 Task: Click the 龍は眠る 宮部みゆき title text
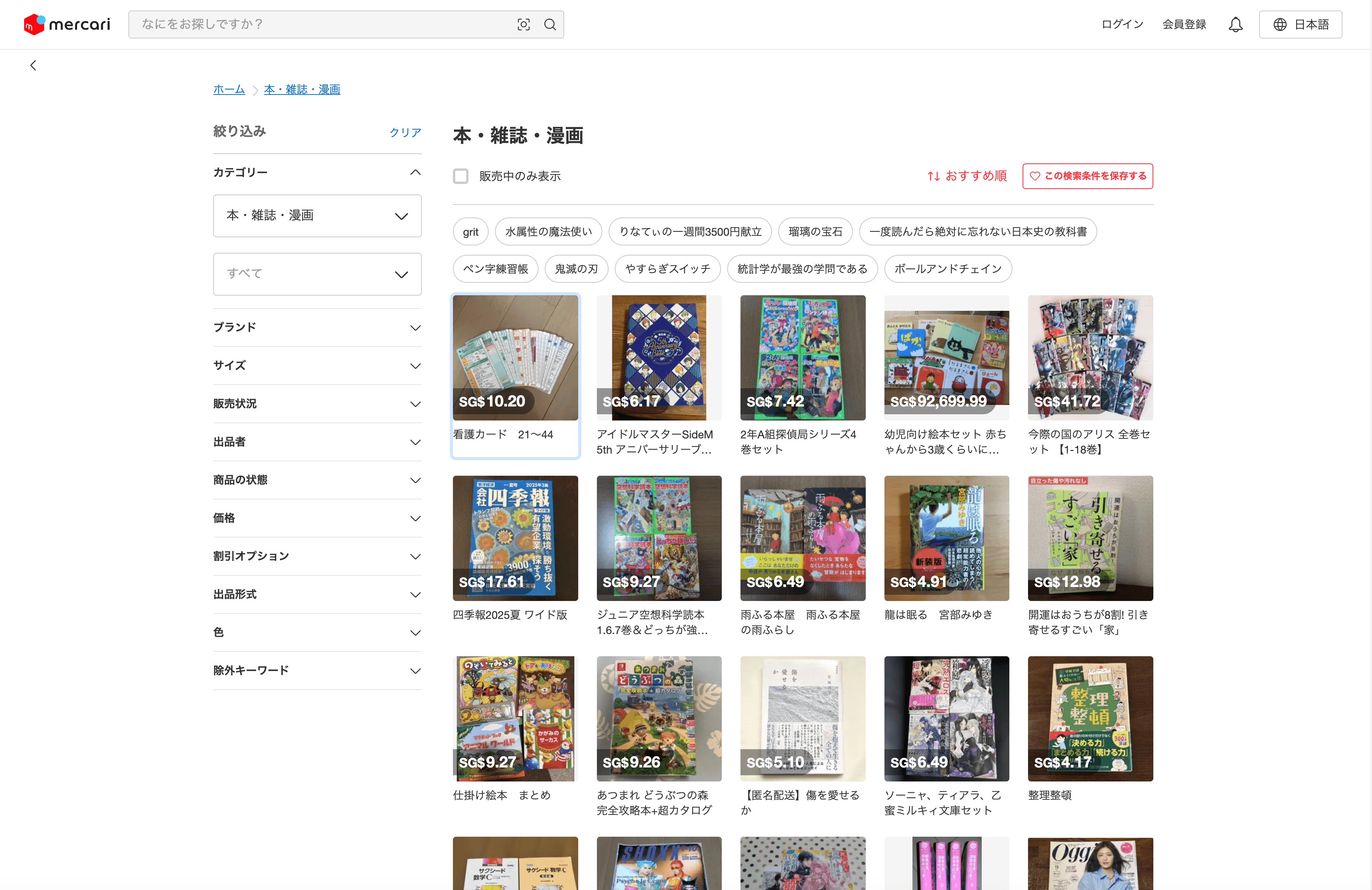click(x=939, y=615)
